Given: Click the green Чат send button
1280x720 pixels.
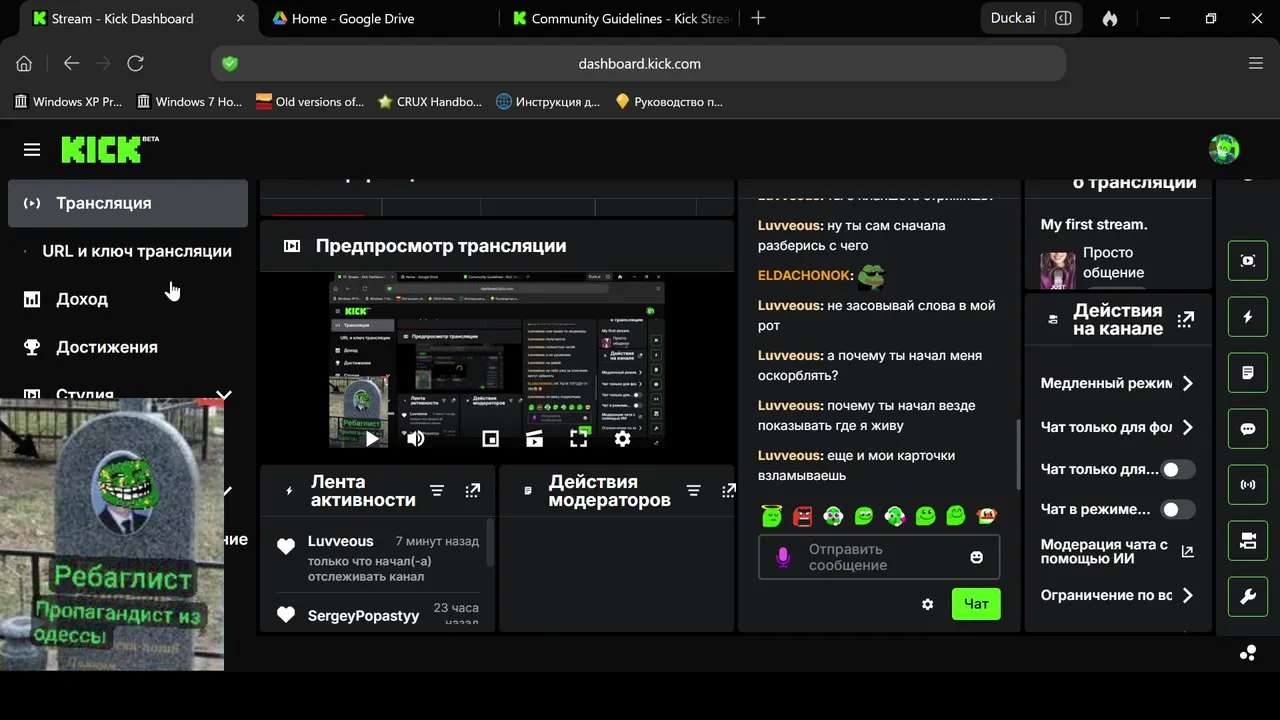Looking at the screenshot, I should pos(976,604).
